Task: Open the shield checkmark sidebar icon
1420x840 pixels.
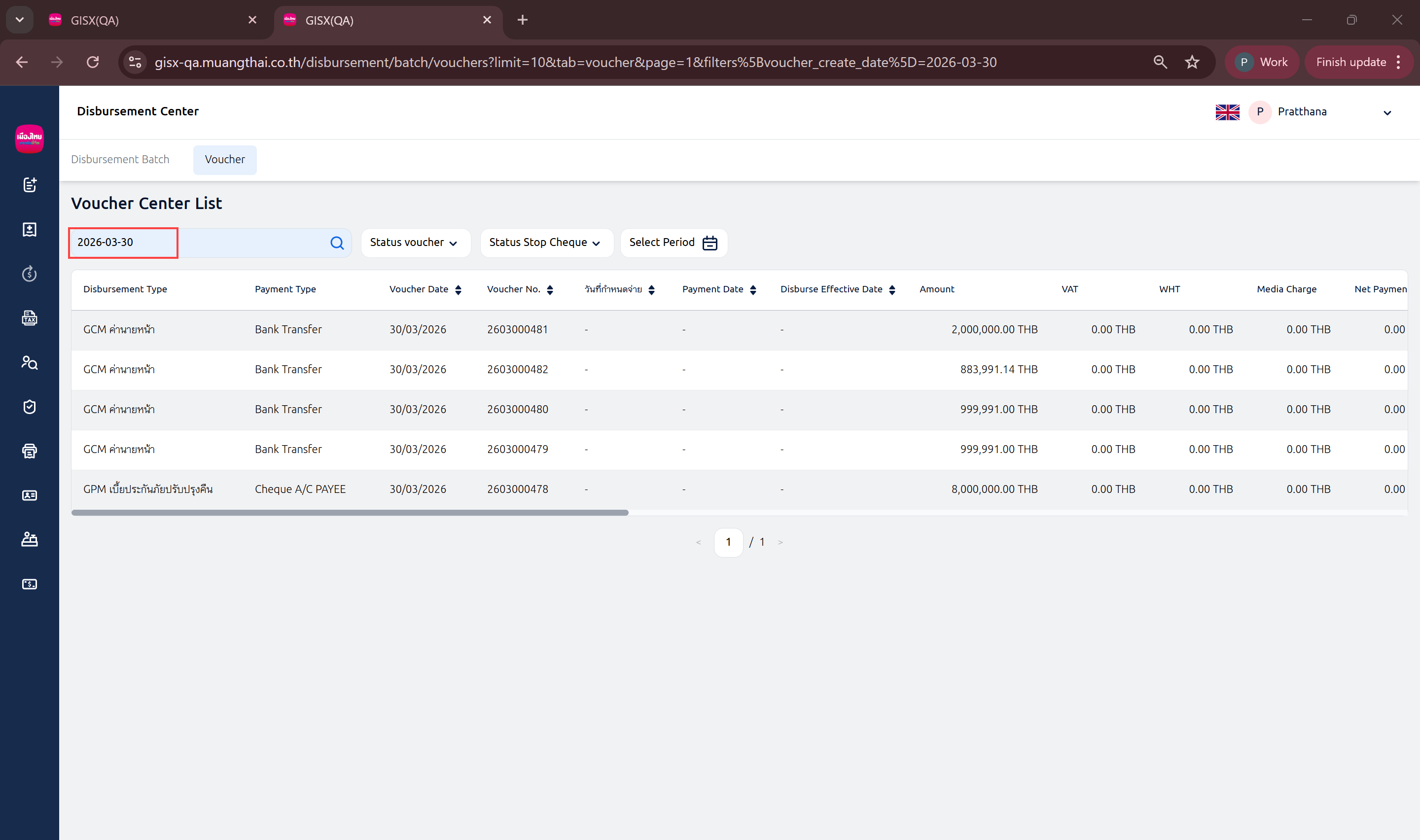Action: pyautogui.click(x=30, y=406)
